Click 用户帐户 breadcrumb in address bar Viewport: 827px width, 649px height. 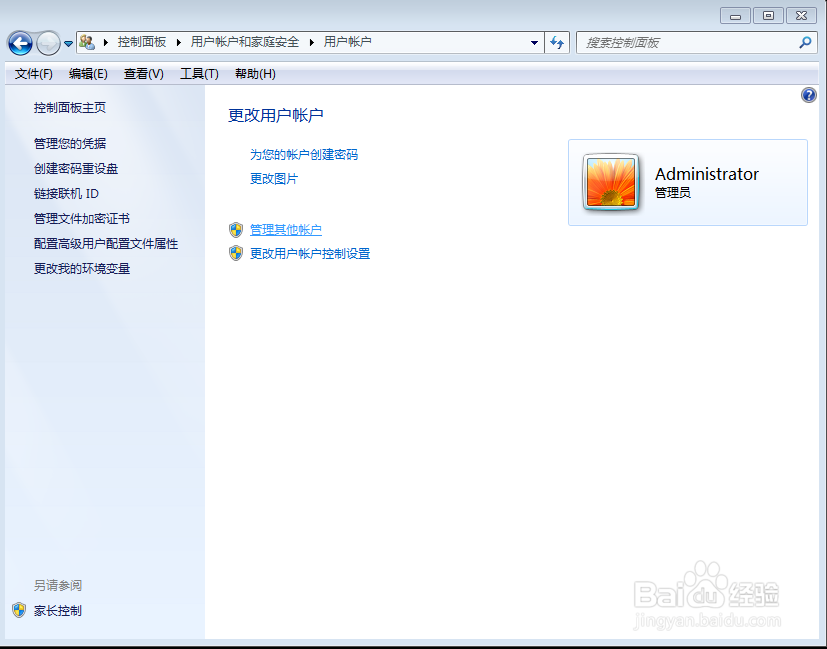coord(348,42)
